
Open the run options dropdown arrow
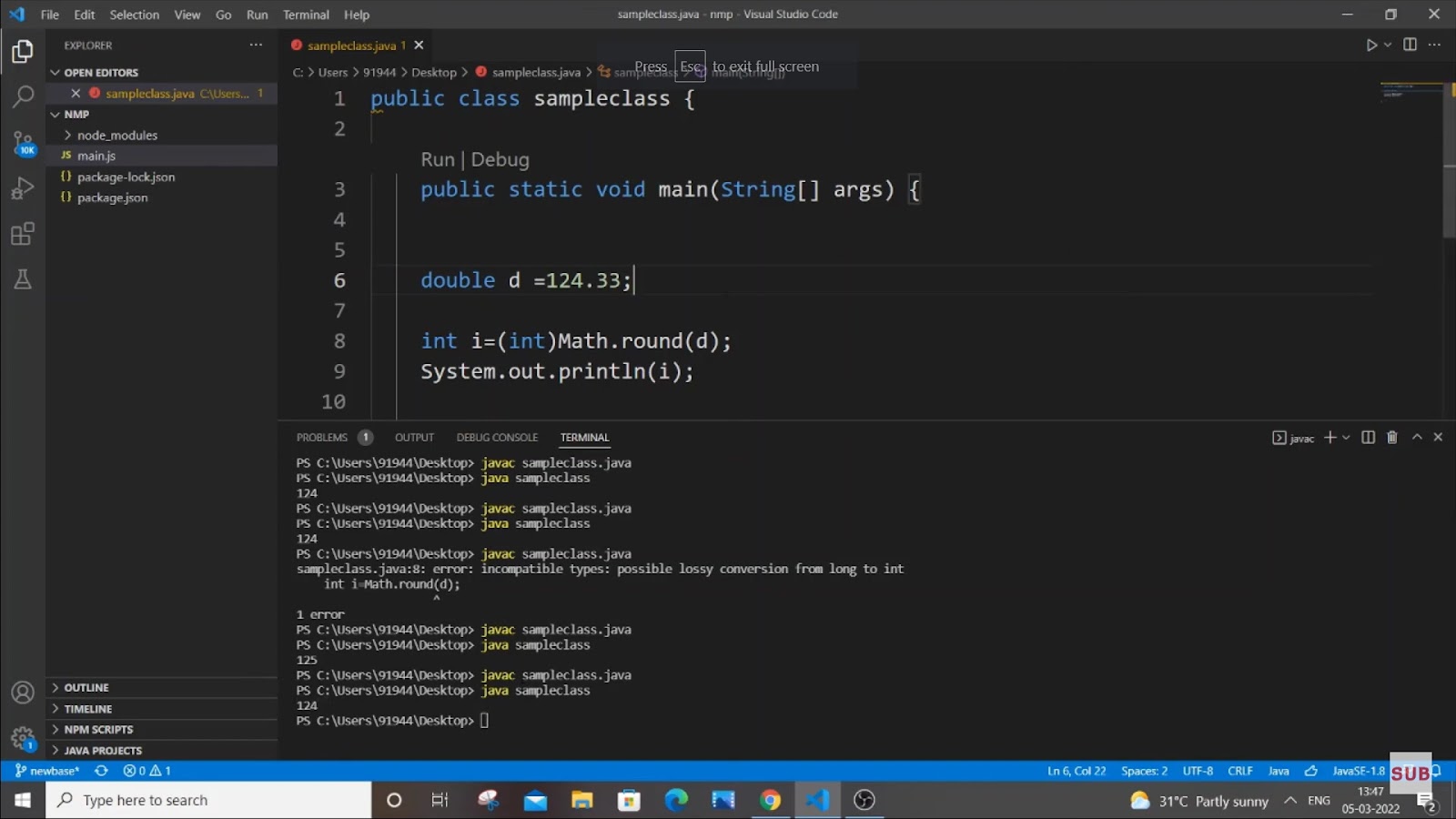pos(1388,45)
